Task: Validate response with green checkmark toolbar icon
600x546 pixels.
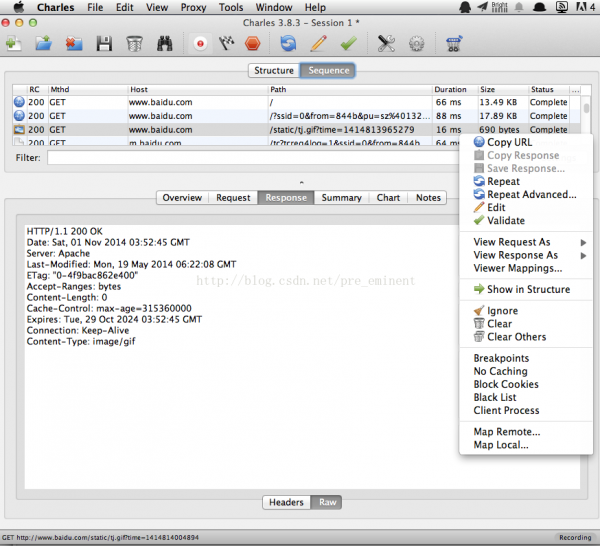Action: pyautogui.click(x=349, y=43)
